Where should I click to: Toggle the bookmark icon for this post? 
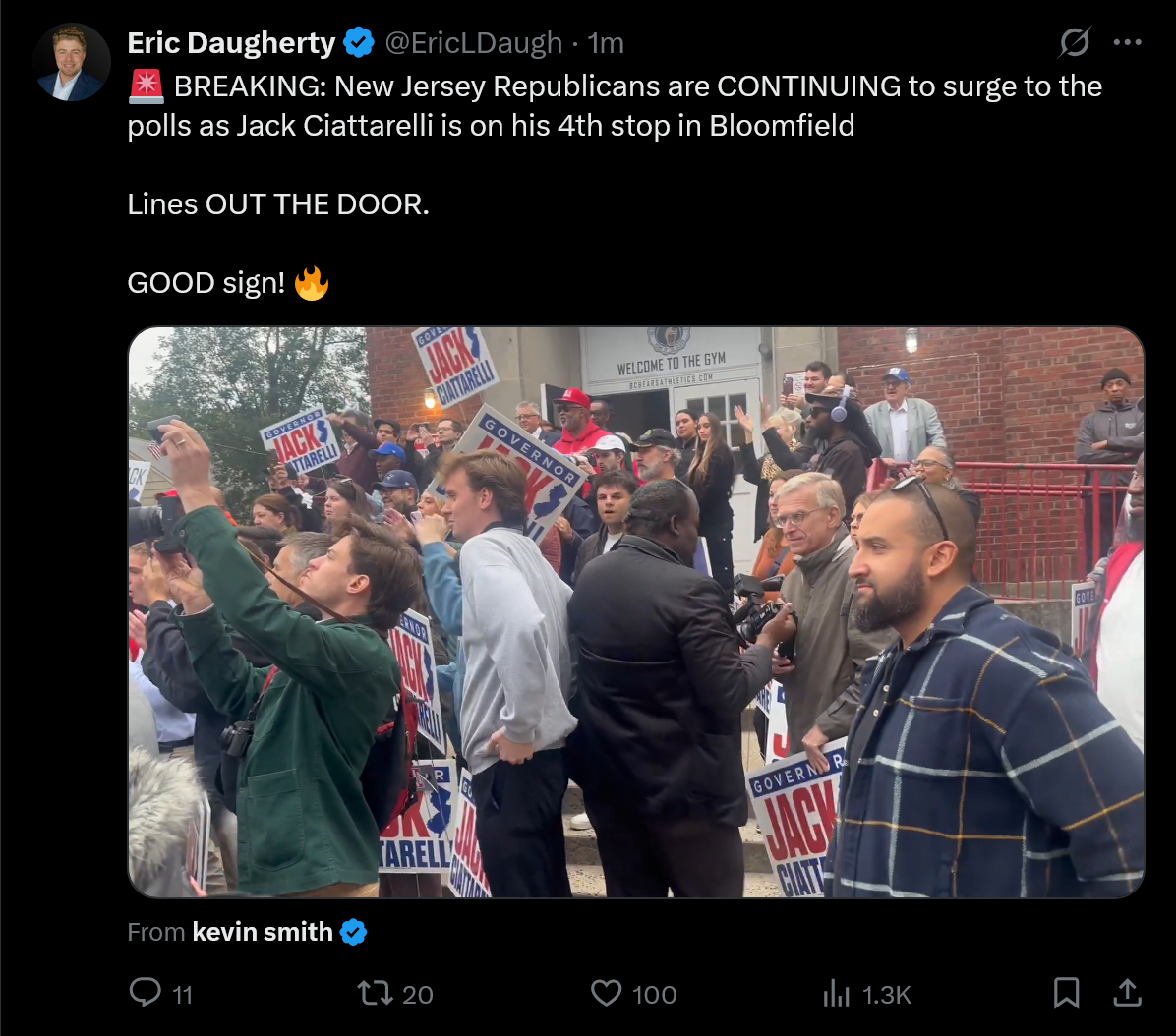click(x=1067, y=993)
